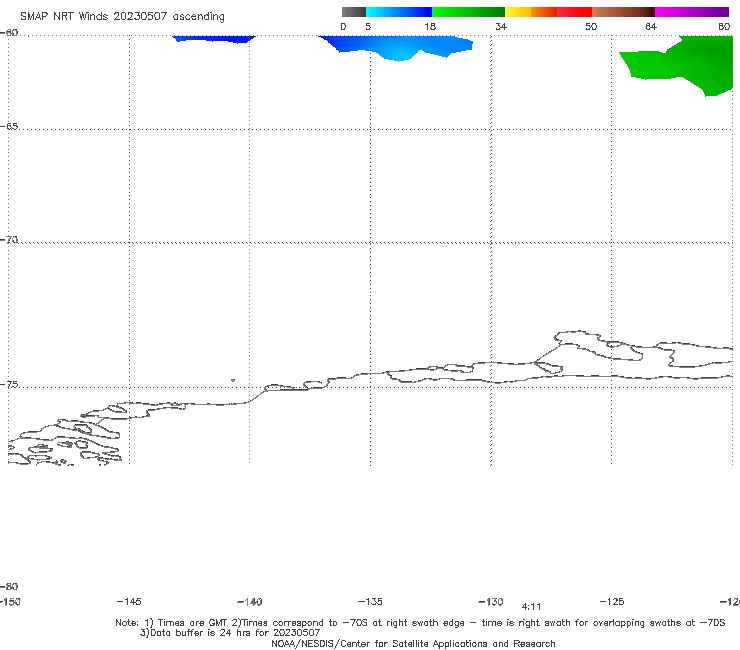Click the dark blue wind swath near -142 longitude
The width and height of the screenshot is (740, 650).
[213, 38]
